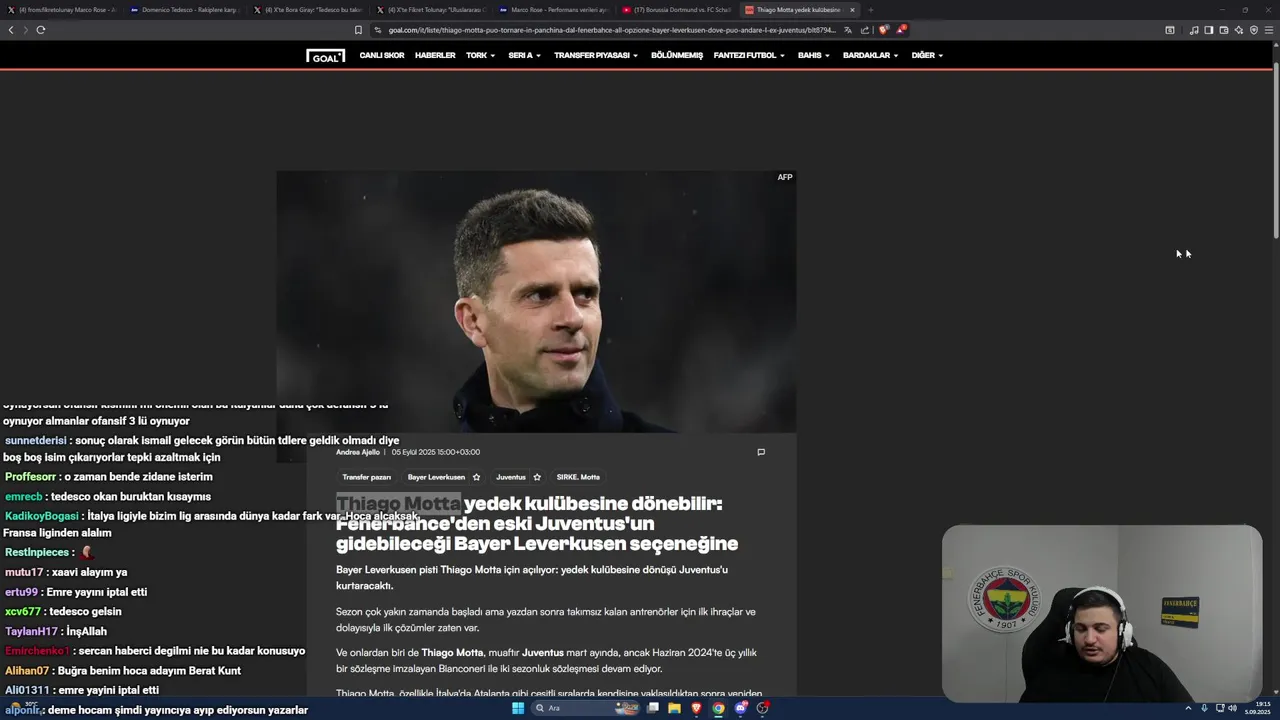Switch to the first fikrettolunay Marco Rose tab
The height and width of the screenshot is (720, 1280).
(x=62, y=10)
